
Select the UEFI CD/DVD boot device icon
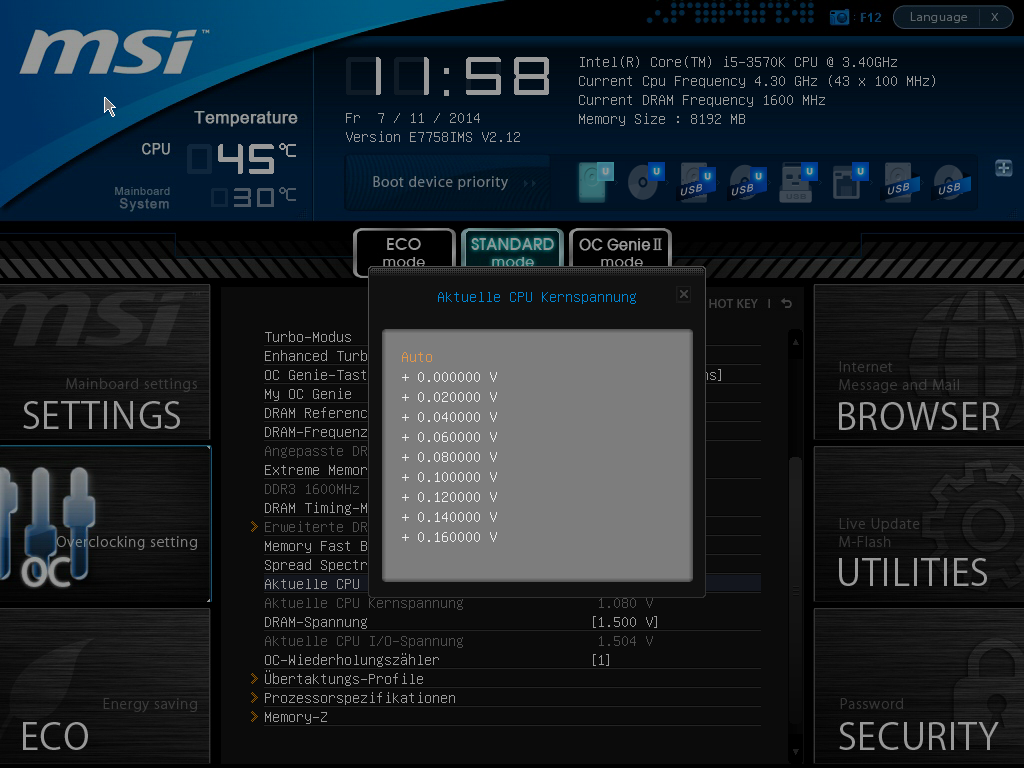click(x=646, y=182)
